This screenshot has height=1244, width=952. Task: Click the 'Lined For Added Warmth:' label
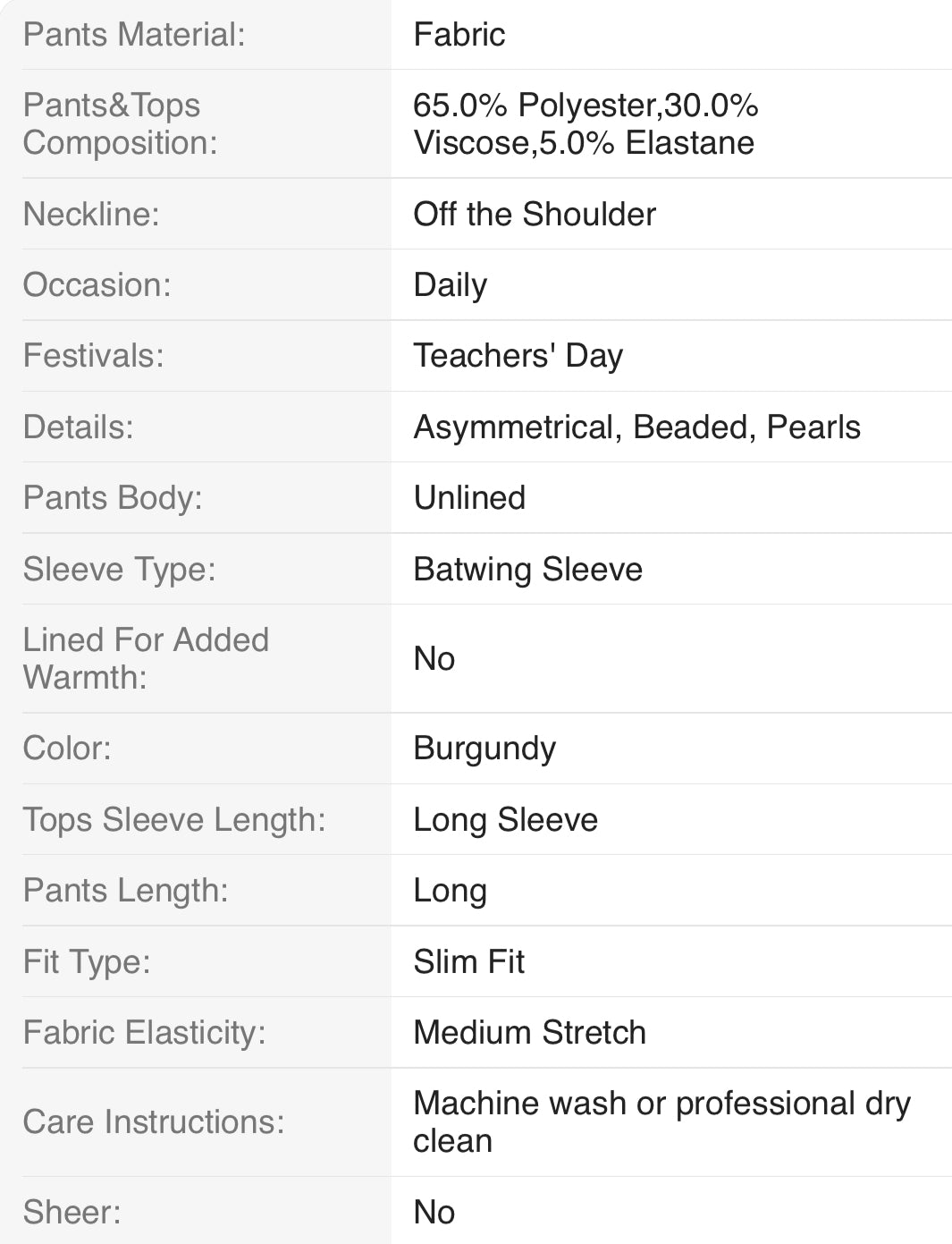146,658
